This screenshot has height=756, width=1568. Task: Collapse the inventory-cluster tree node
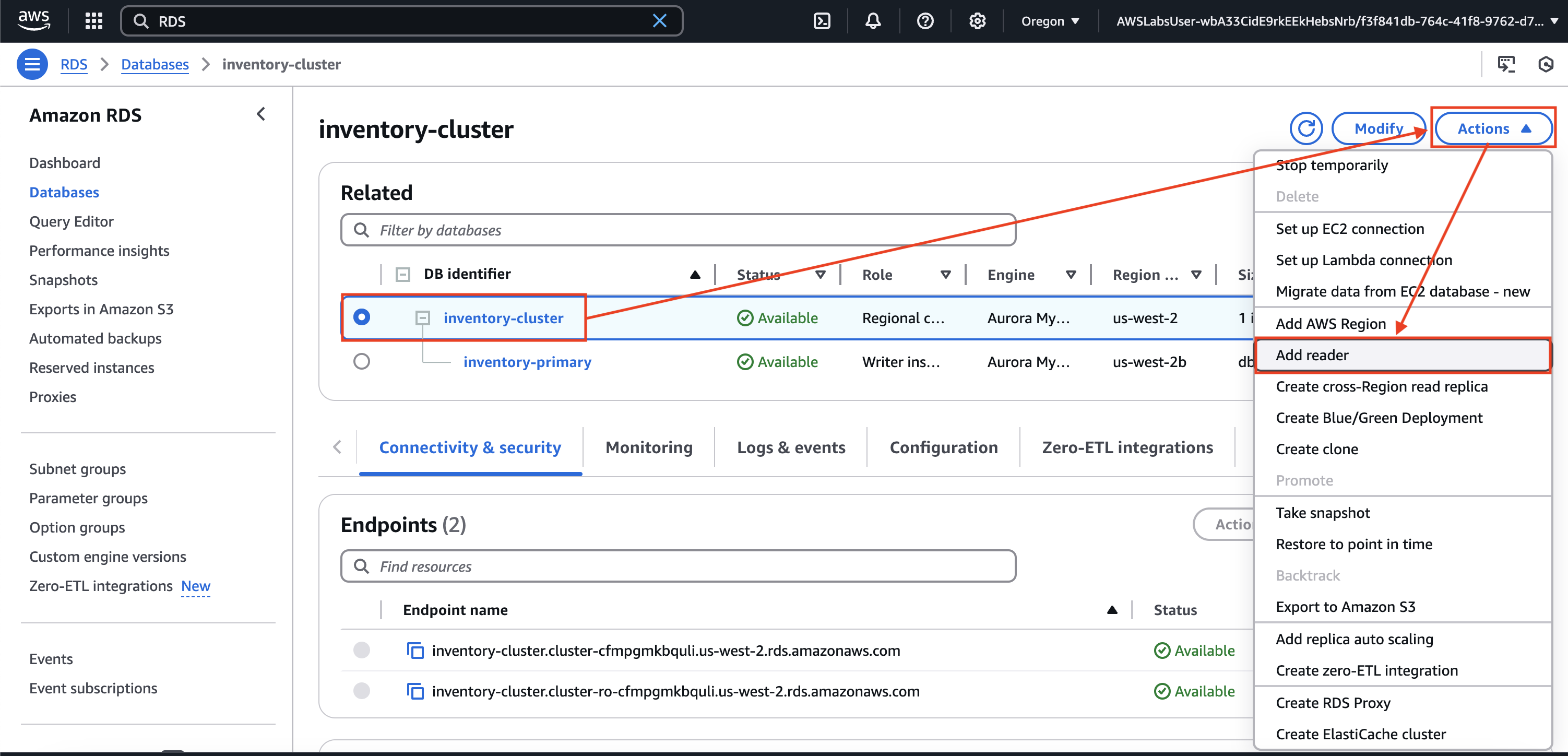click(x=422, y=318)
